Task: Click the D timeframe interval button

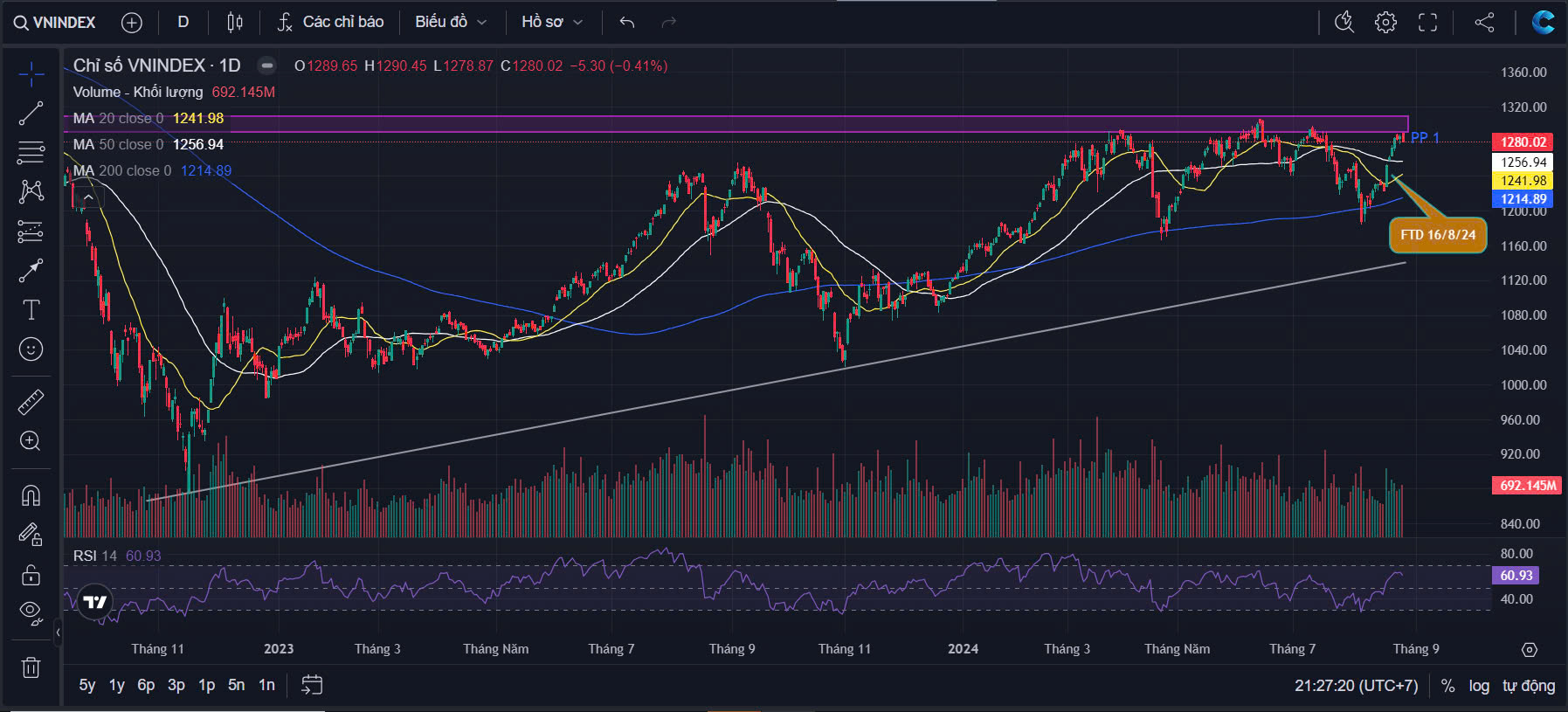Action: 183,22
